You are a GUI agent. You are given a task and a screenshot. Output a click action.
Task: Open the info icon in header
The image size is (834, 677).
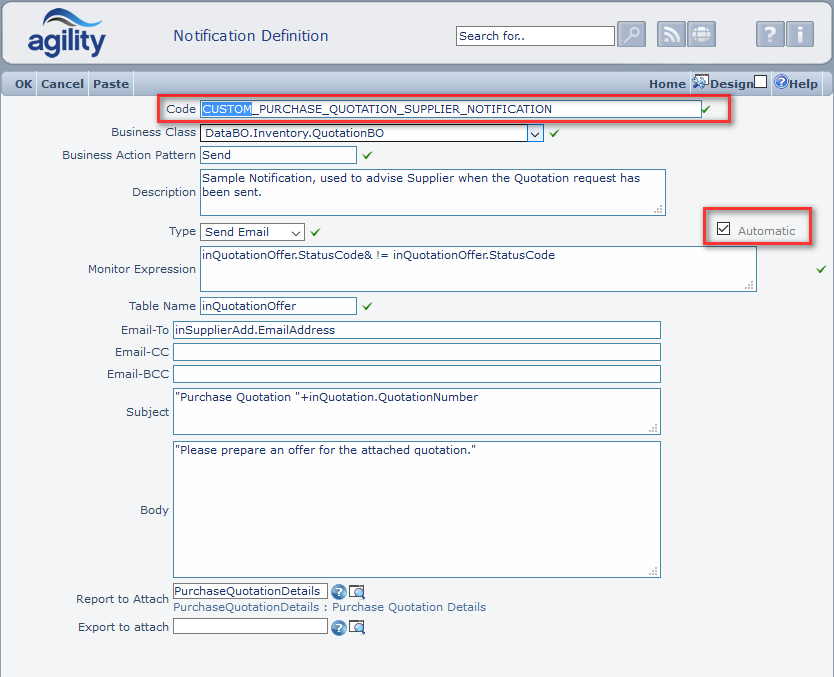click(799, 35)
